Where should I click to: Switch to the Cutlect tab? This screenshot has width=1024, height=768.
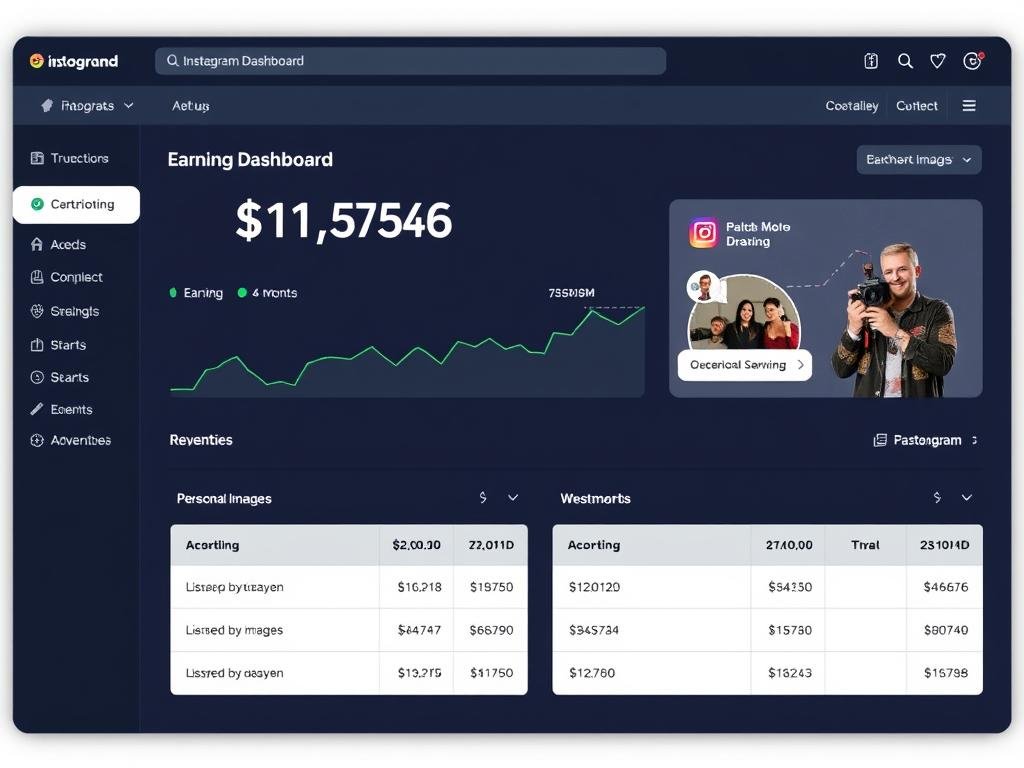tap(916, 105)
